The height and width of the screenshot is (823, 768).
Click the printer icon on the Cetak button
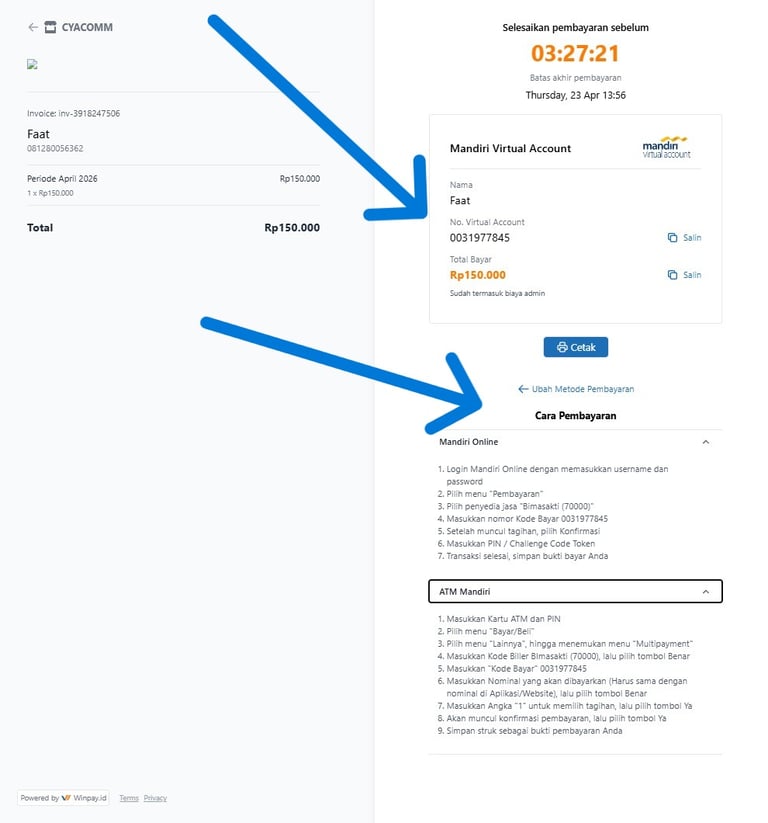coord(562,347)
